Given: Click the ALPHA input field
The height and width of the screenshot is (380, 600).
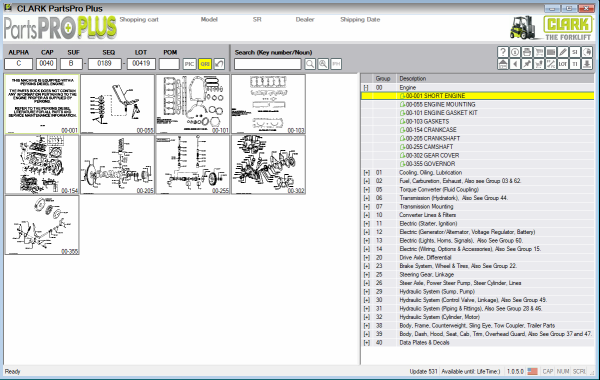Looking at the screenshot, I should [x=18, y=64].
